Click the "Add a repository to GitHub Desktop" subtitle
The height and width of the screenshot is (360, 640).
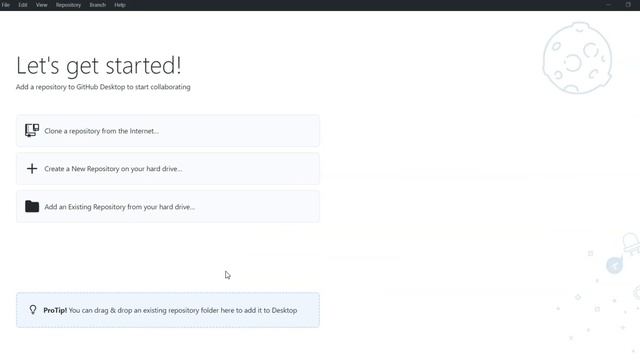[x=103, y=87]
